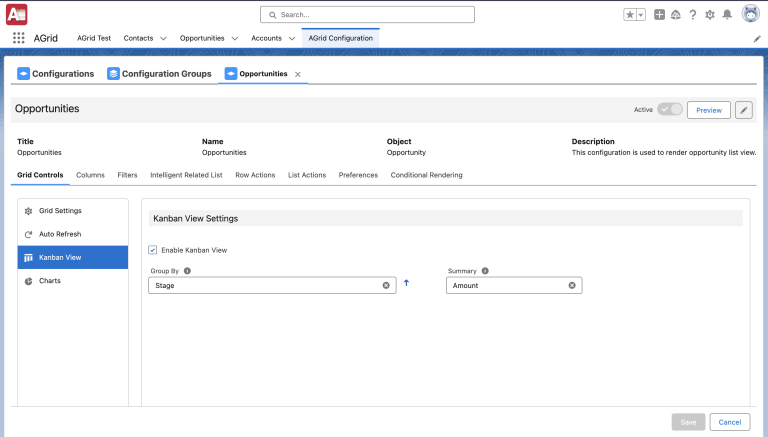Screen dimensions: 768x437
Task: Click the Preview button
Action: (x=709, y=110)
